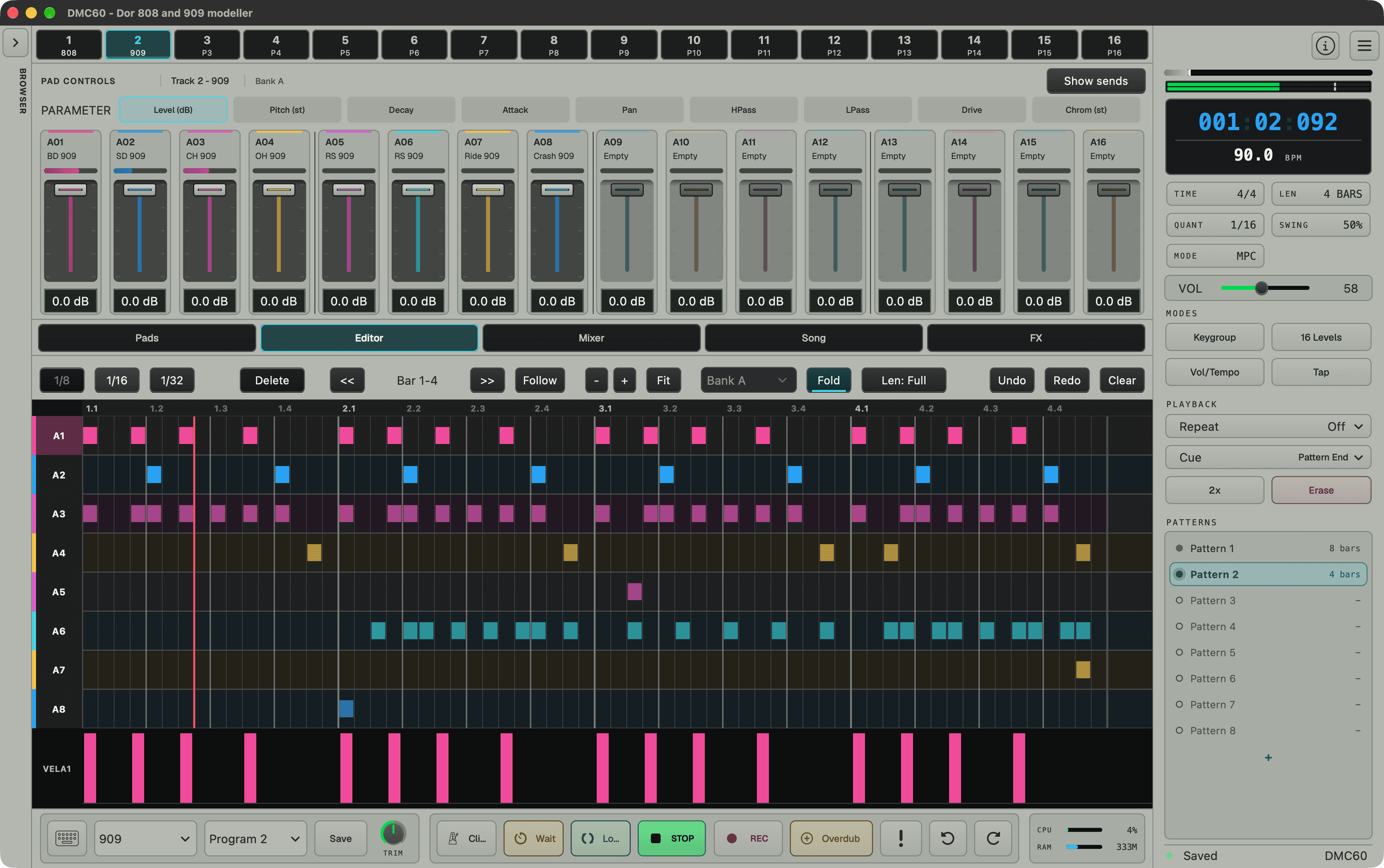Screen dimensions: 1384x868
Task: Click the Erase button
Action: pyautogui.click(x=1321, y=490)
